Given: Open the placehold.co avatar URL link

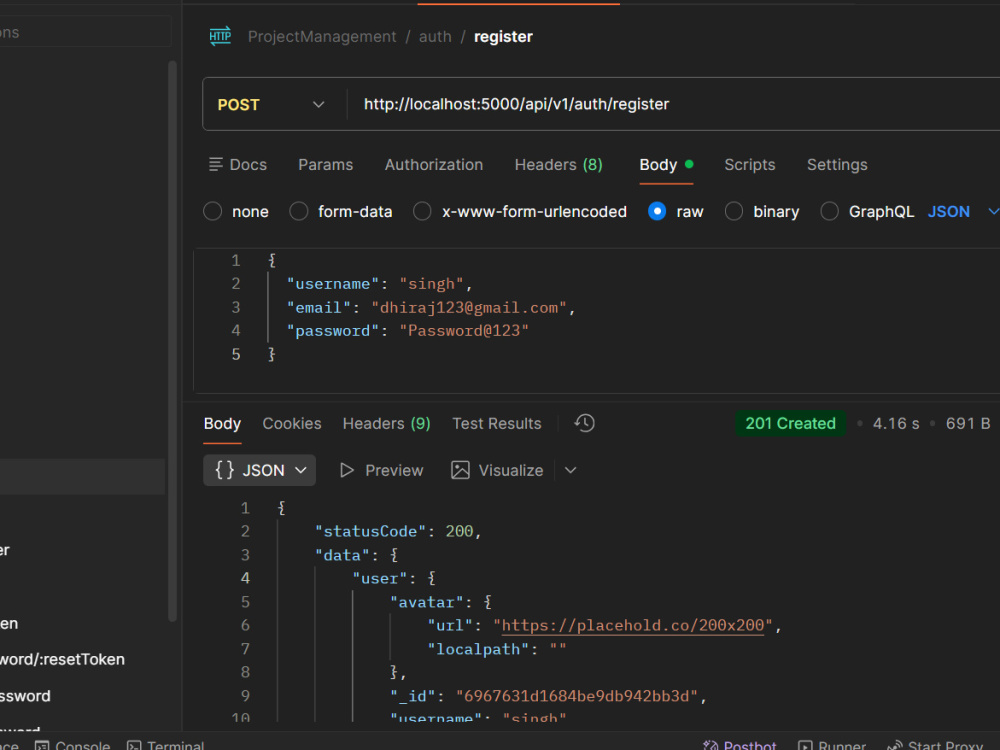Looking at the screenshot, I should 633,626.
